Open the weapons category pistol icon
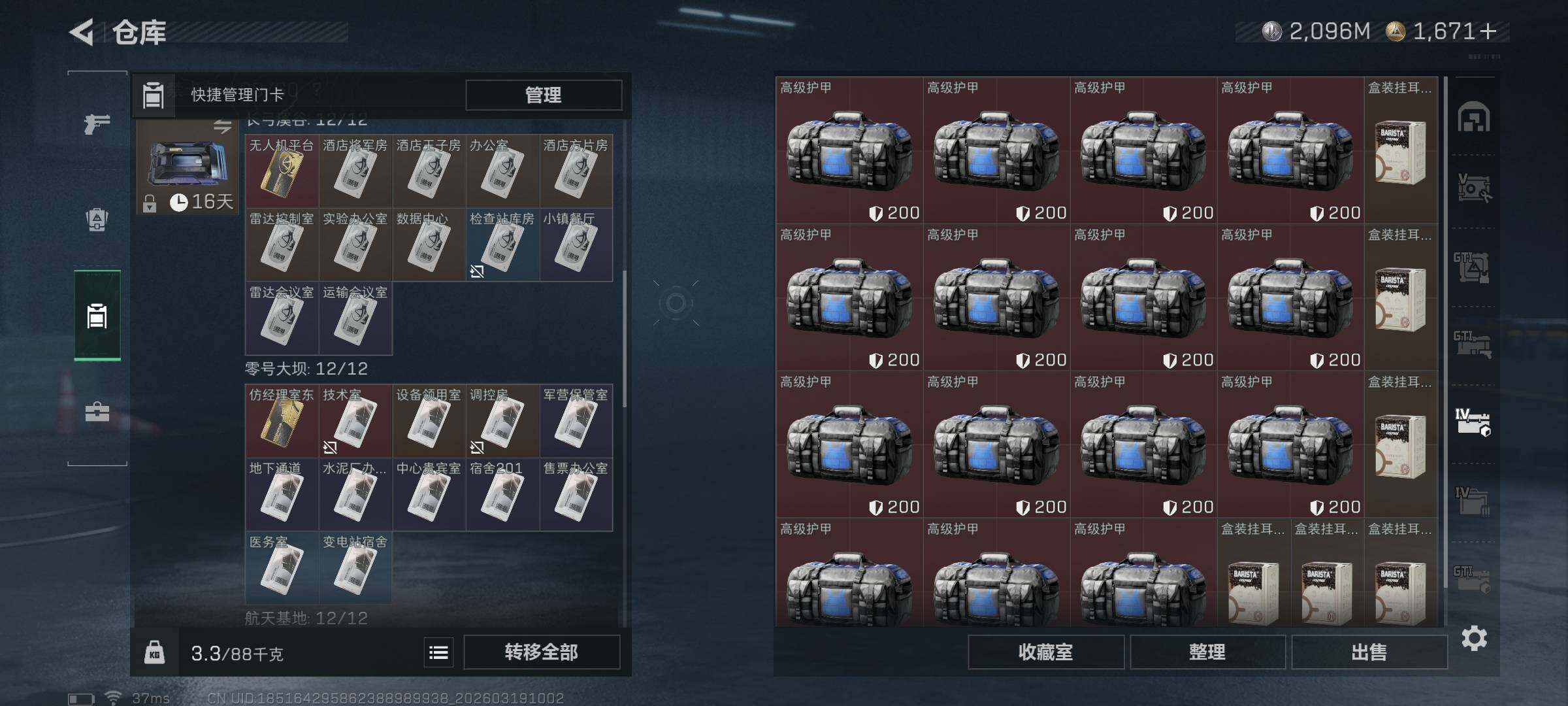The height and width of the screenshot is (706, 1568). [97, 124]
